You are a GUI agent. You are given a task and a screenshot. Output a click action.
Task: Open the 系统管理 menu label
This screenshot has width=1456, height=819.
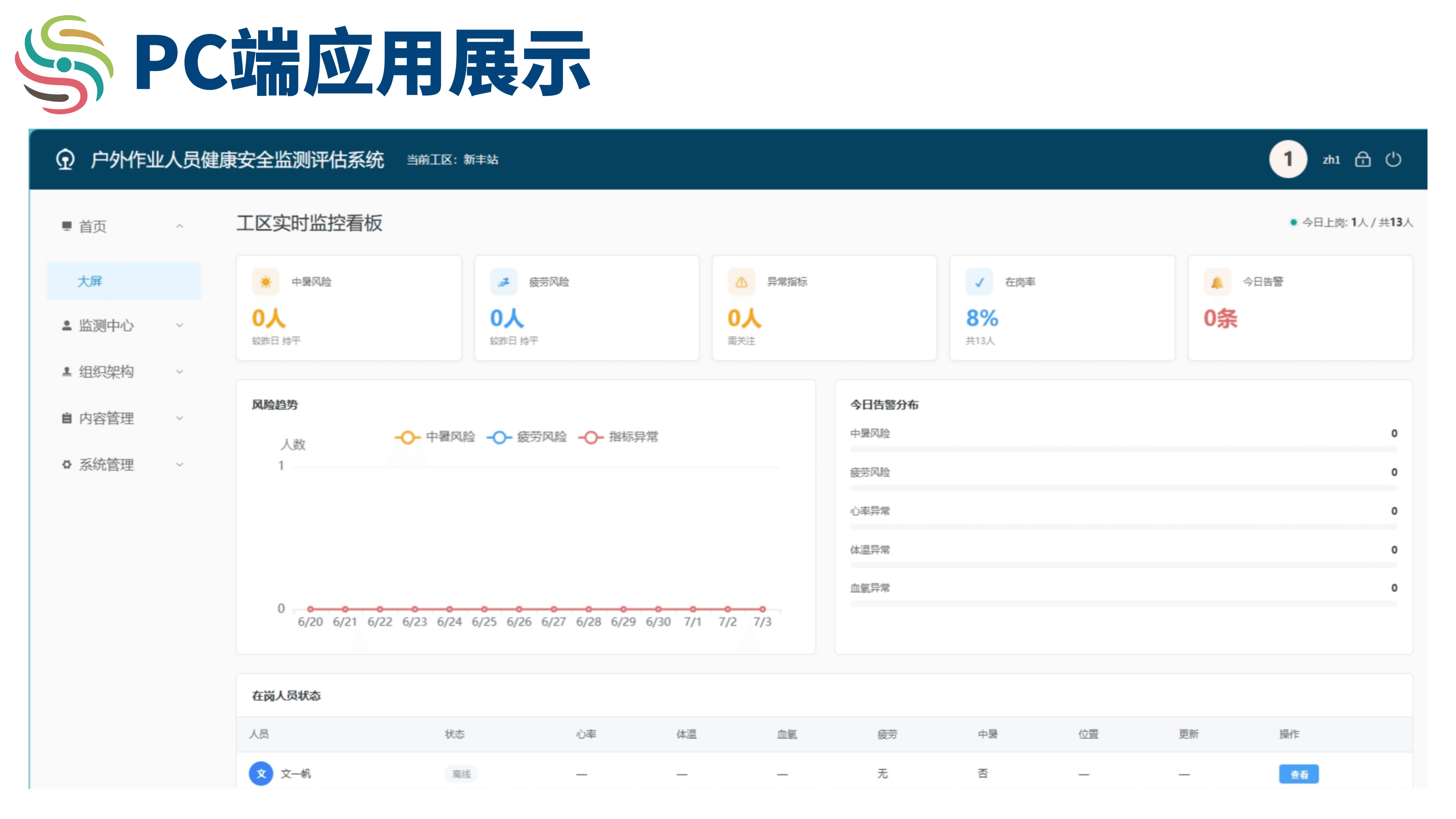106,464
